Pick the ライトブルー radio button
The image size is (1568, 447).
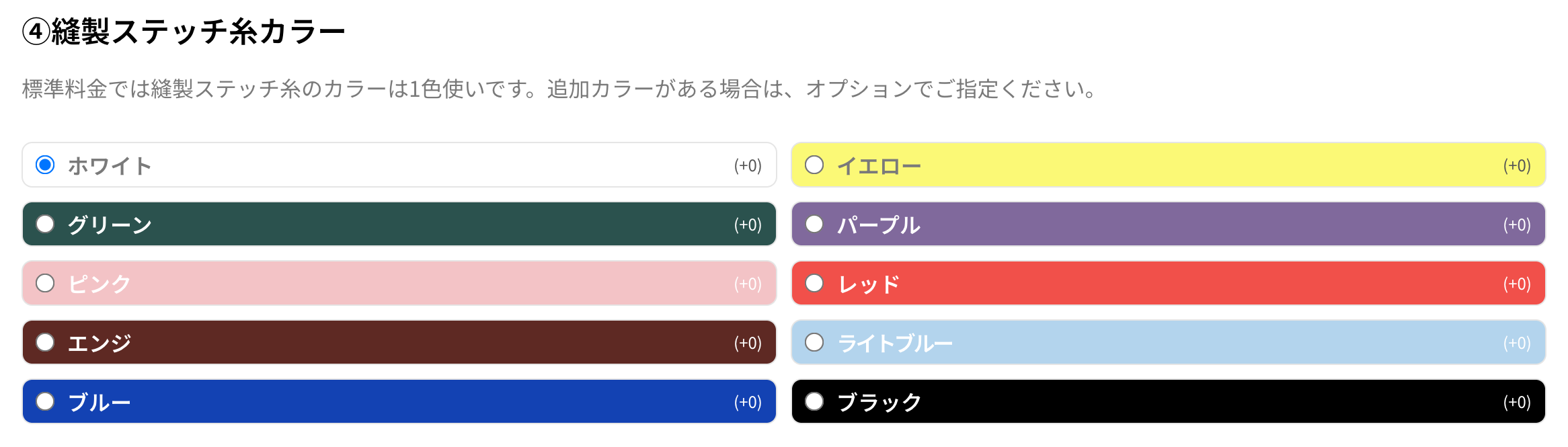(814, 342)
